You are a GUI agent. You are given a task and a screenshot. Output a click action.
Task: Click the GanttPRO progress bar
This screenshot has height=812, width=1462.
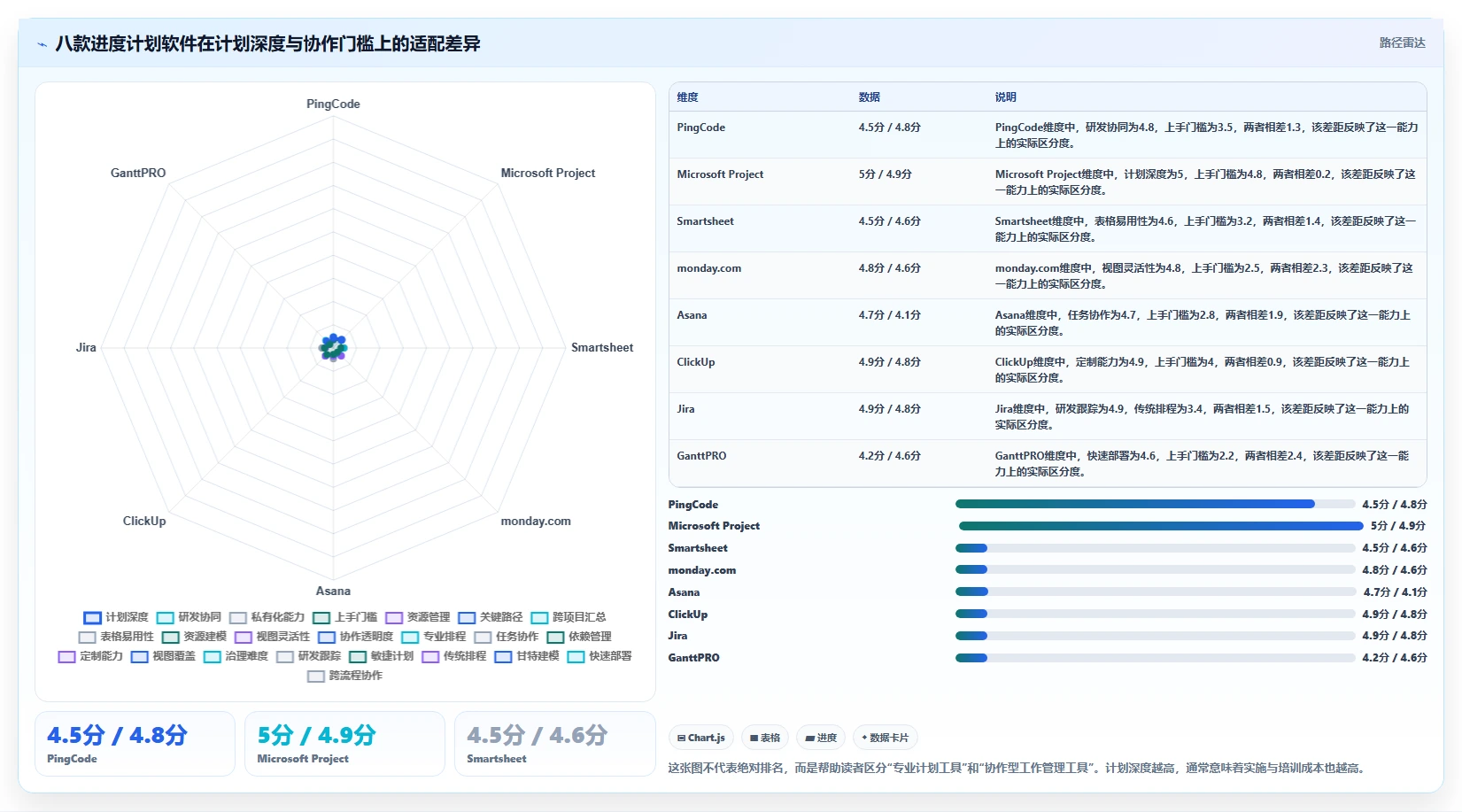coord(1155,658)
